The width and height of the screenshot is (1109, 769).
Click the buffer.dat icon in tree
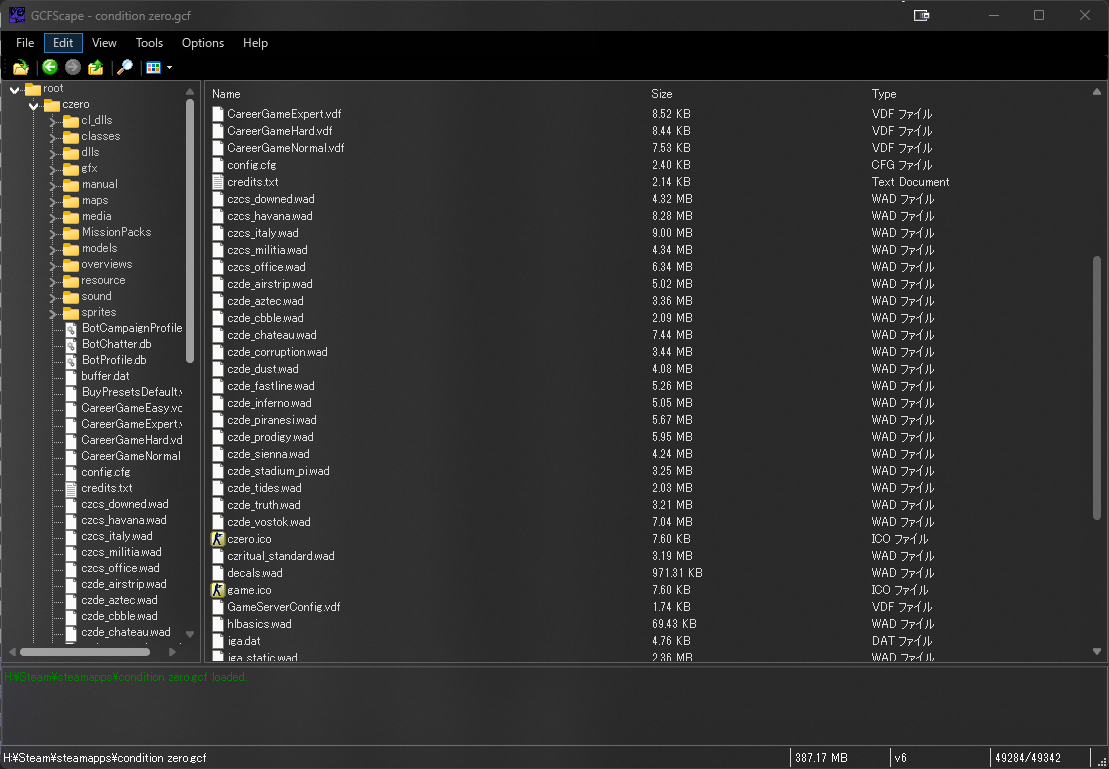coord(71,376)
